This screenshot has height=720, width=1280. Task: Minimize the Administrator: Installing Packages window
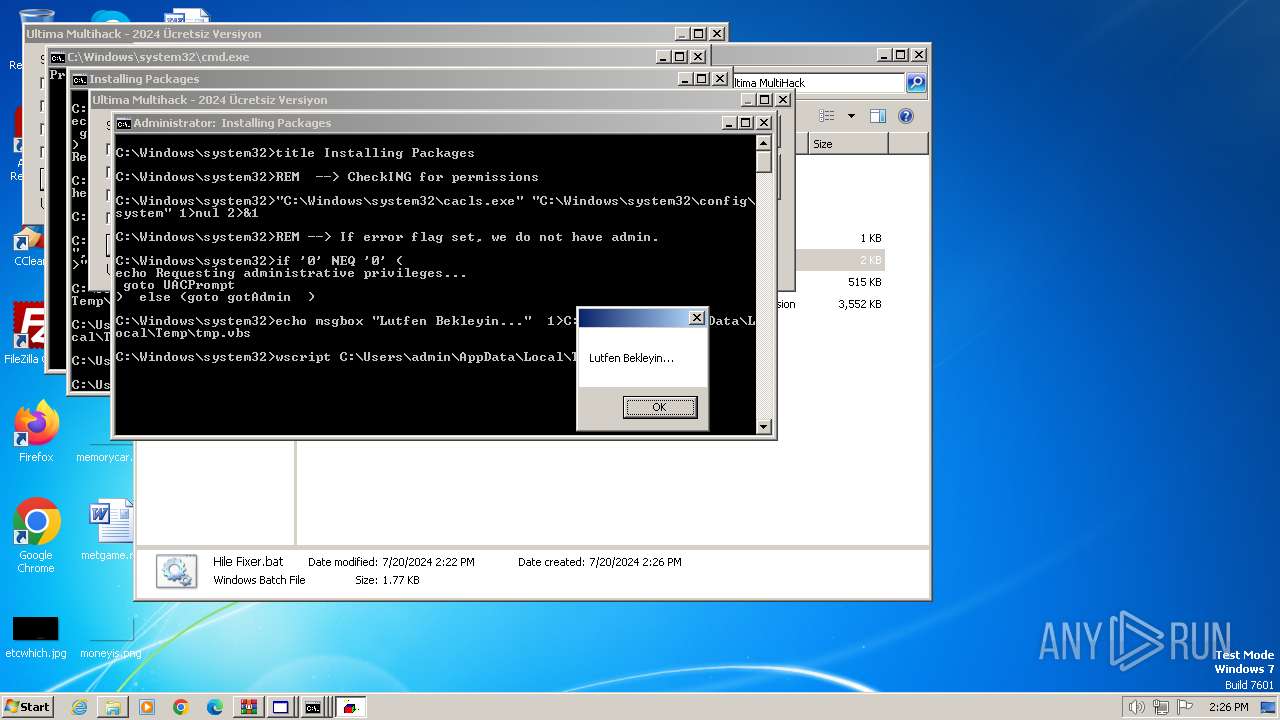click(730, 123)
